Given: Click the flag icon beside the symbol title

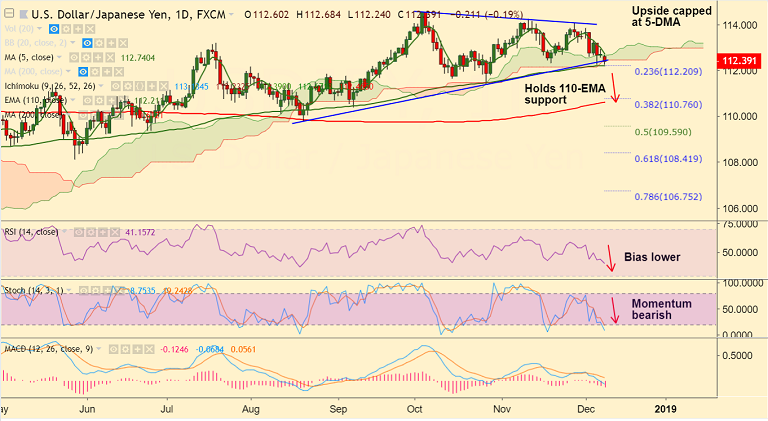Looking at the screenshot, I should point(24,14).
